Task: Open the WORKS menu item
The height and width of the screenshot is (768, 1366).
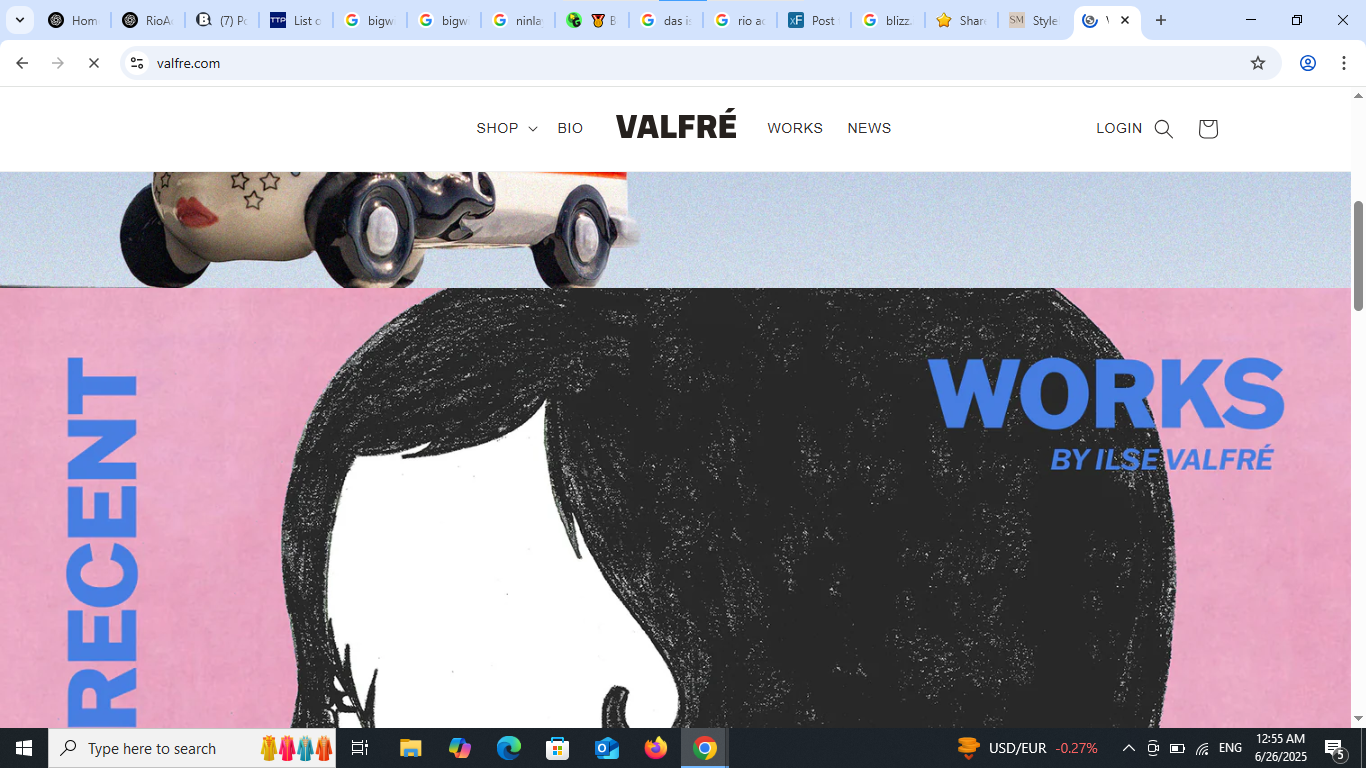Action: point(795,128)
